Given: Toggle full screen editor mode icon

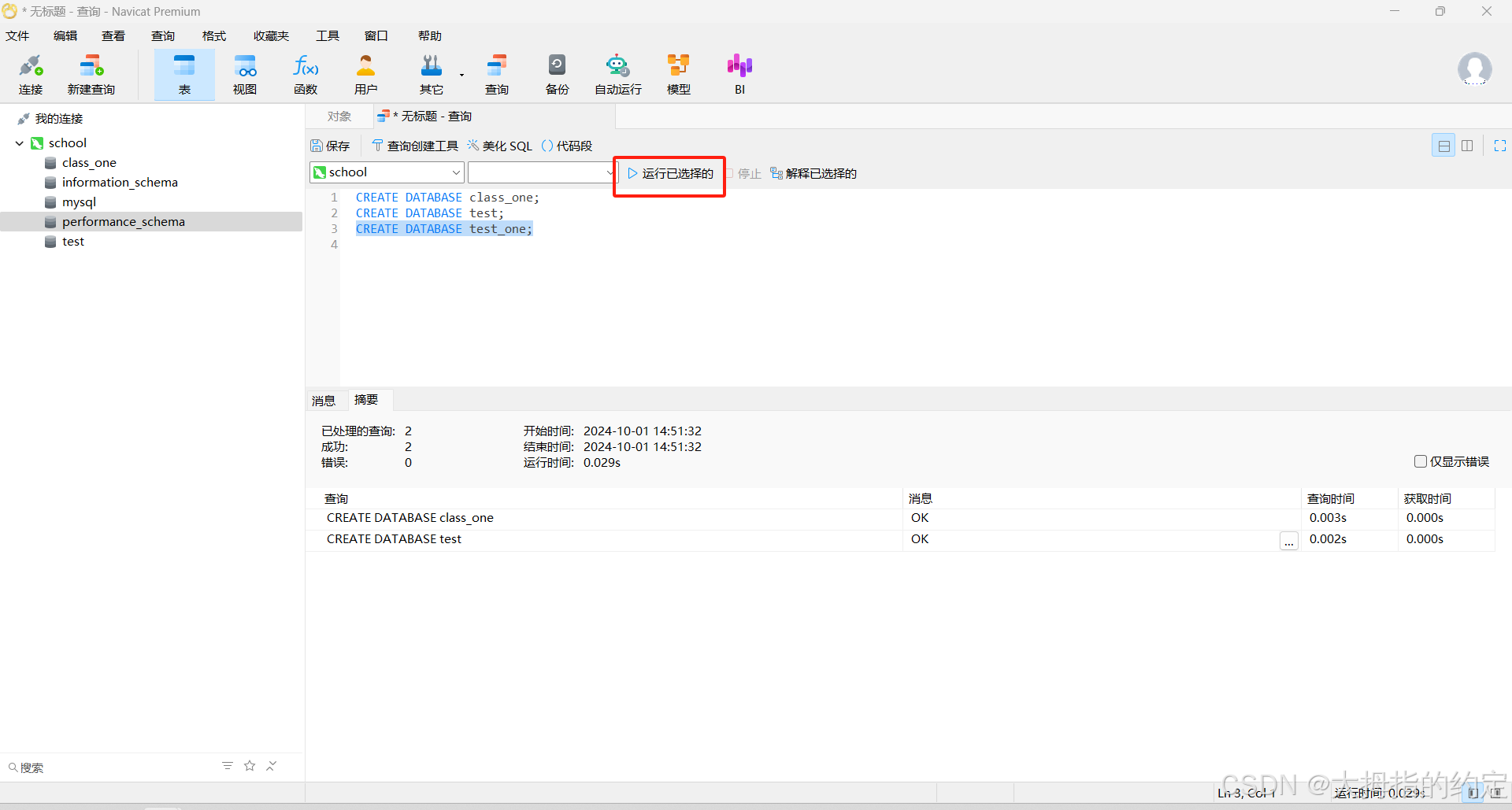Looking at the screenshot, I should pyautogui.click(x=1499, y=146).
